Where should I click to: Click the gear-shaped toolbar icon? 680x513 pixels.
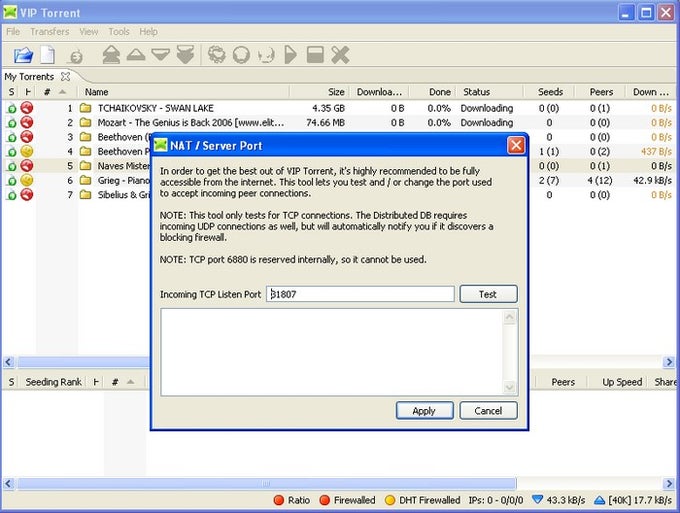[216, 55]
